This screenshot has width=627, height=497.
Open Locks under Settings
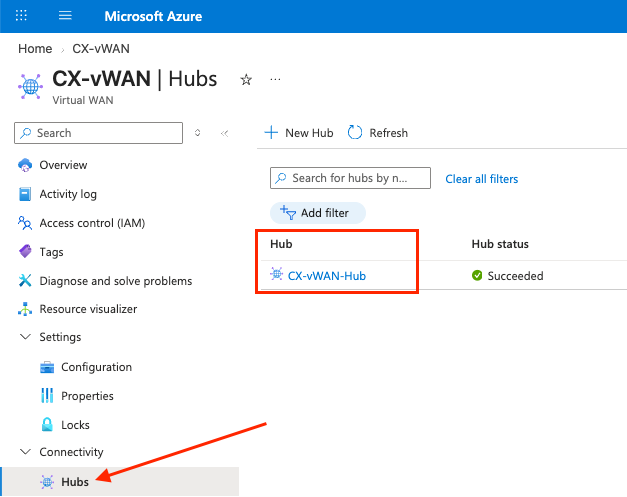coord(75,425)
